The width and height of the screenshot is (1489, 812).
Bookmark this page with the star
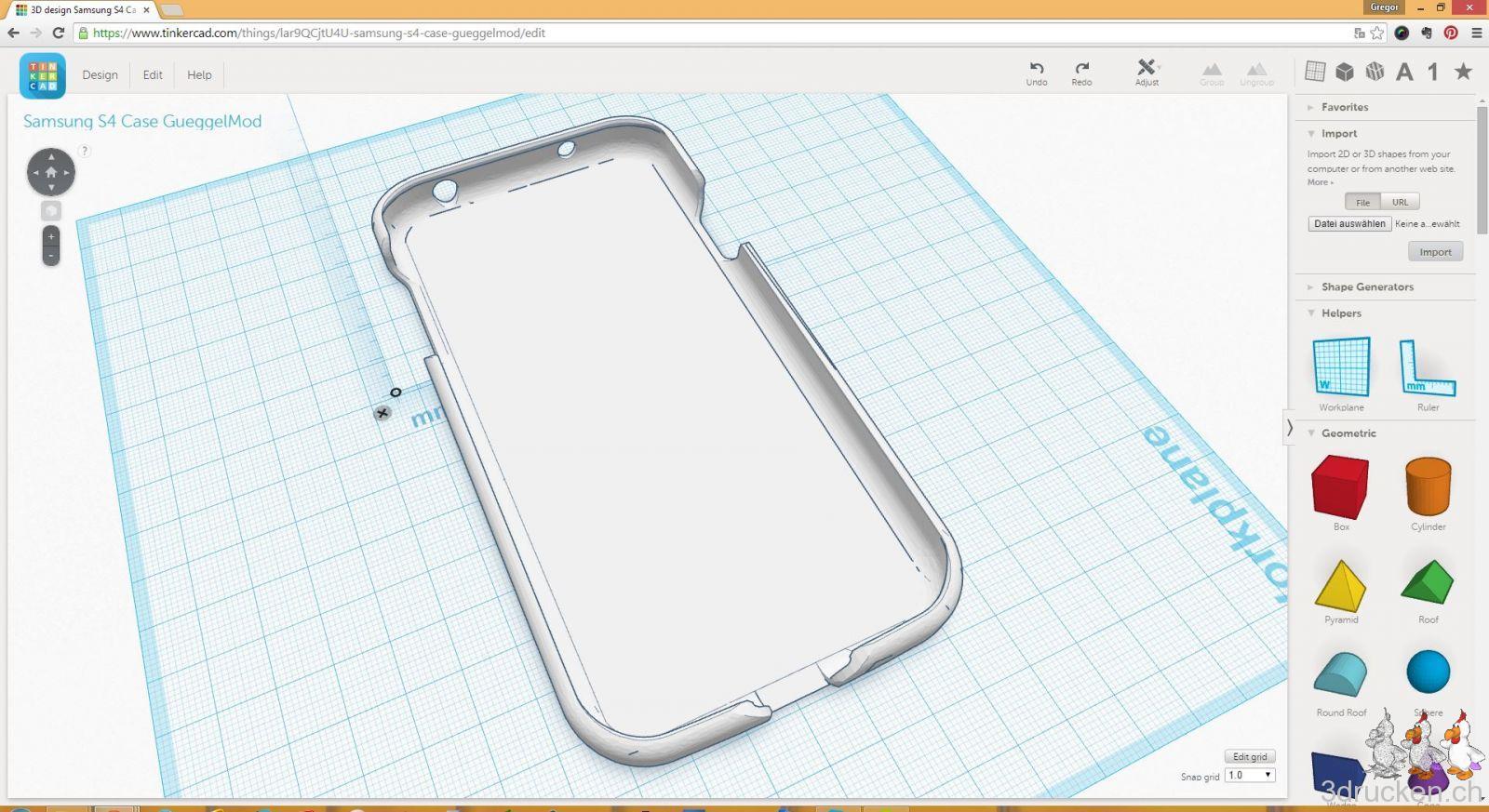pos(1377,33)
